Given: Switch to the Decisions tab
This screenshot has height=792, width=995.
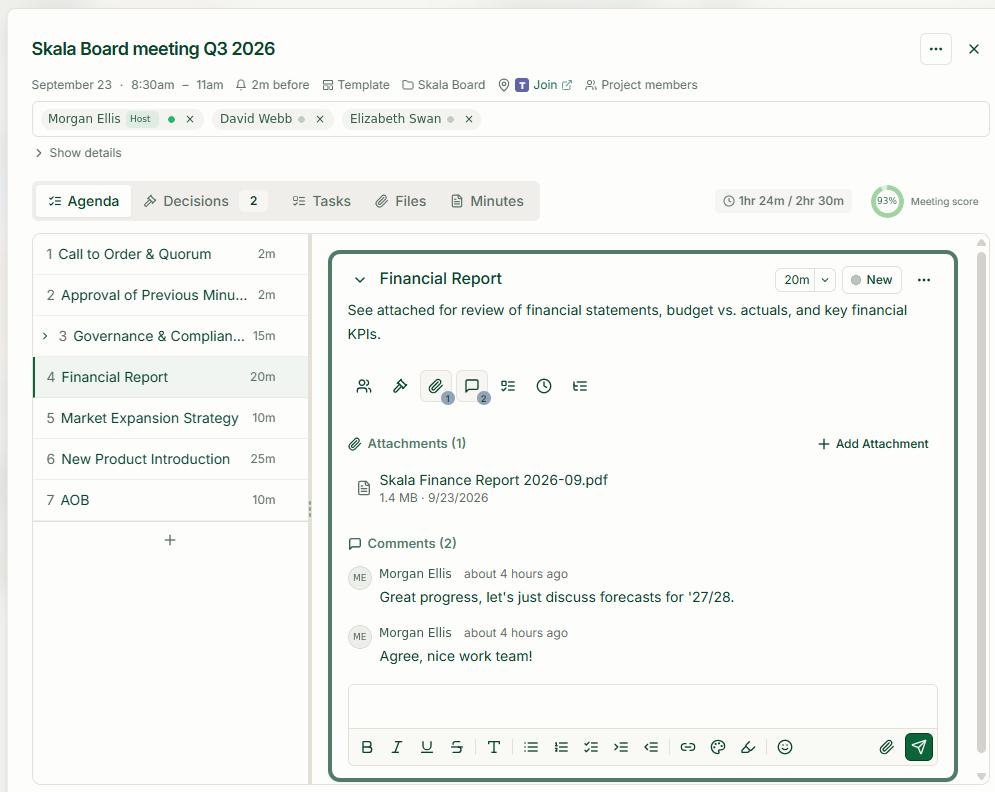Looking at the screenshot, I should pyautogui.click(x=206, y=201).
